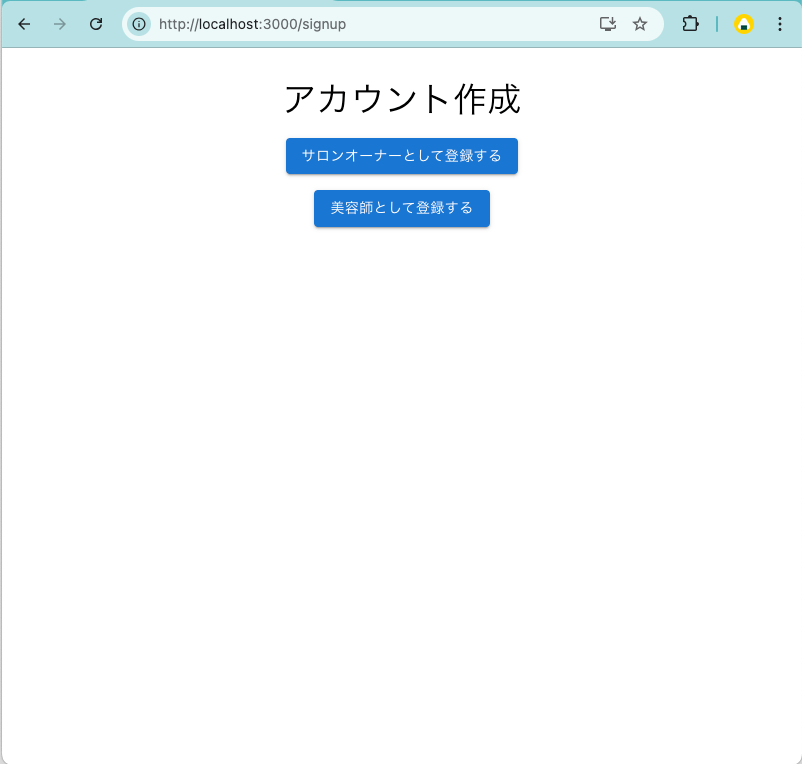The height and width of the screenshot is (764, 802).
Task: Bookmark this page with the star icon
Action: tap(640, 24)
